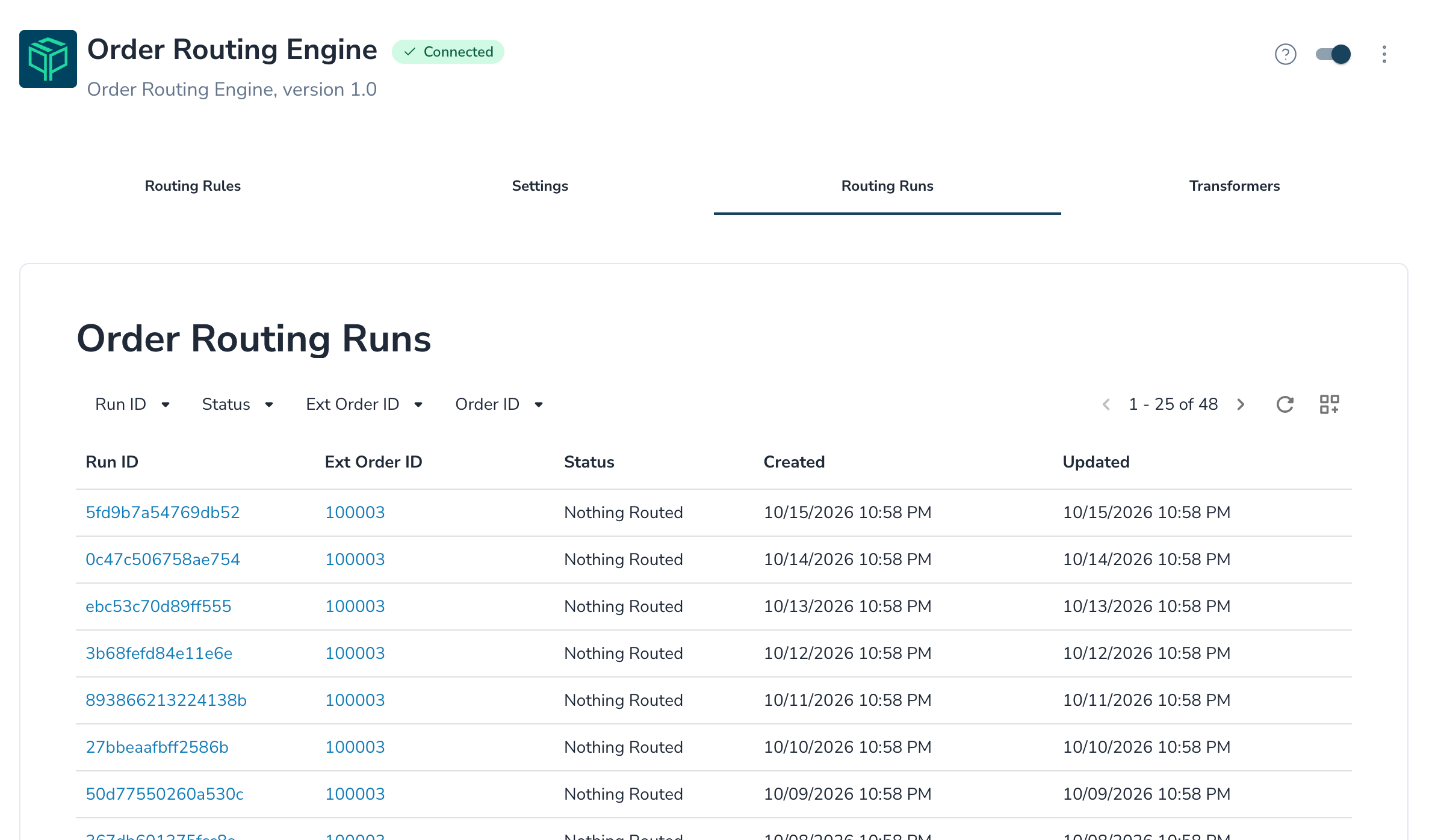This screenshot has height=840, width=1435.
Task: Switch to the Routing Rules tab
Action: click(193, 186)
